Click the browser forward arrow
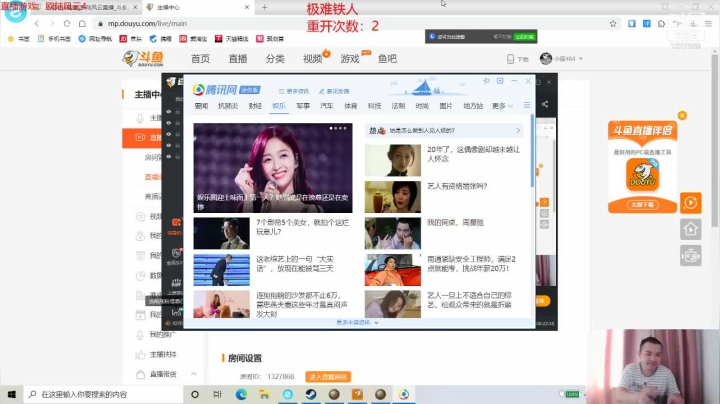720x404 pixels. click(x=52, y=23)
